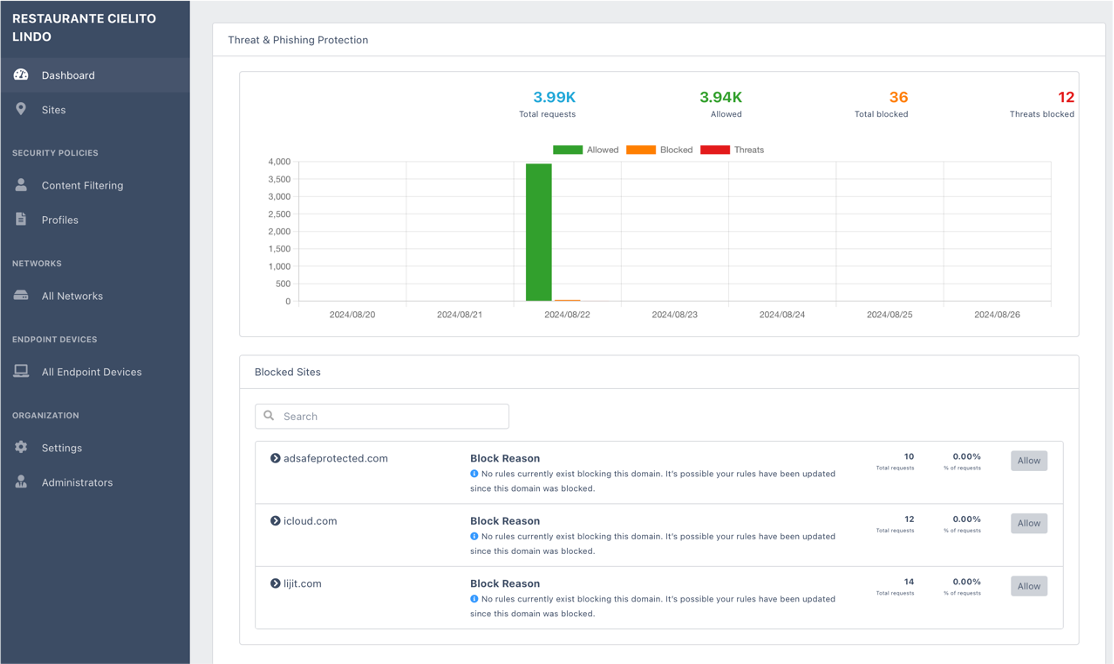Toggle the orange Blocked legend swatch
Image resolution: width=1114 pixels, height=664 pixels.
(x=641, y=150)
